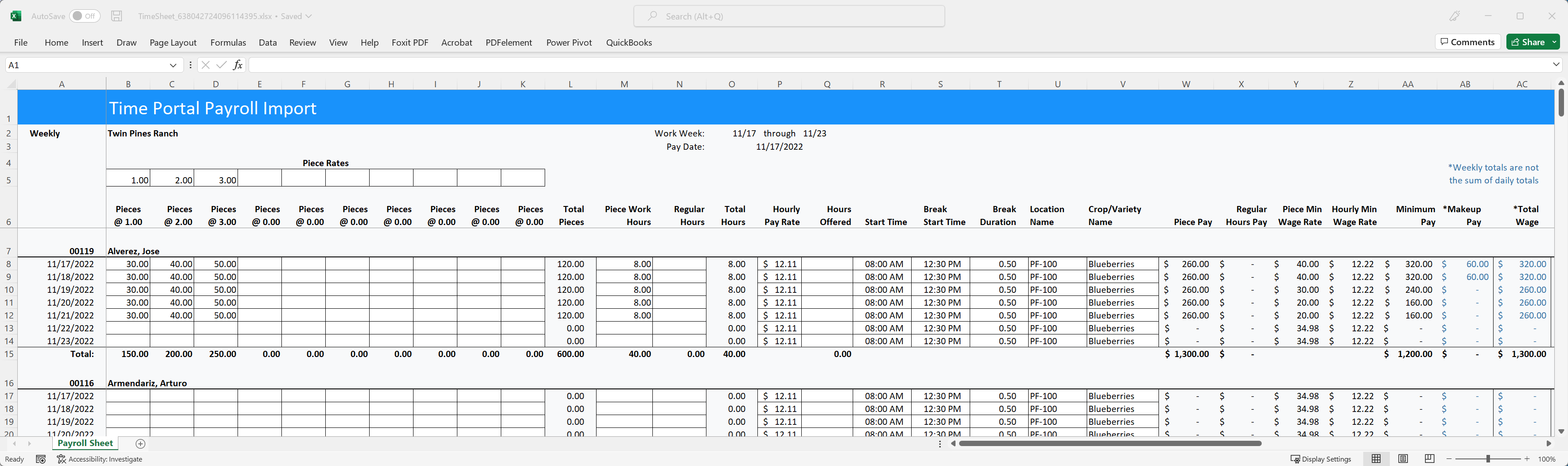Switch to Page Layout view
This screenshot has height=466, width=1568.
point(1403,459)
